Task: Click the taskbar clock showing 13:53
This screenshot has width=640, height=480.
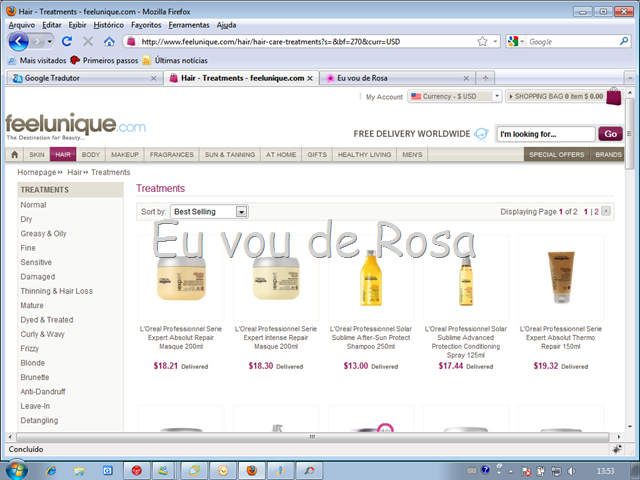Action: click(x=605, y=471)
